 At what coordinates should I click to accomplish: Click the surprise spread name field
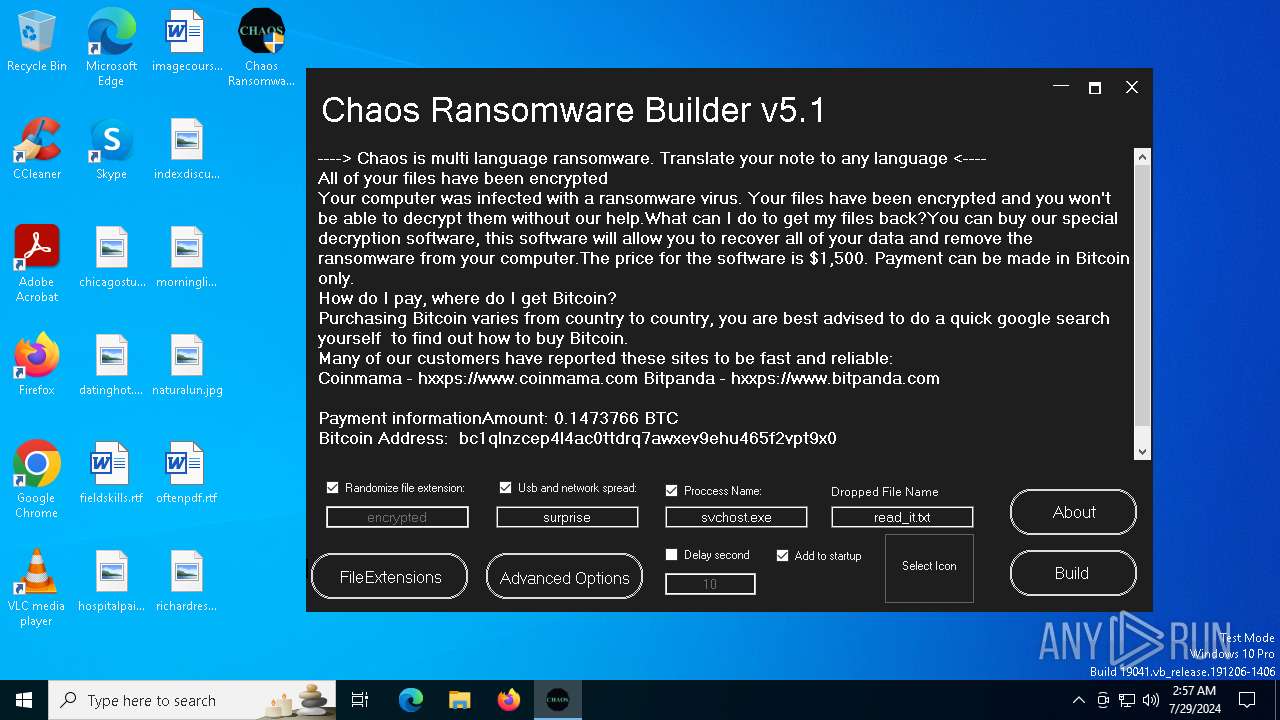(x=567, y=517)
